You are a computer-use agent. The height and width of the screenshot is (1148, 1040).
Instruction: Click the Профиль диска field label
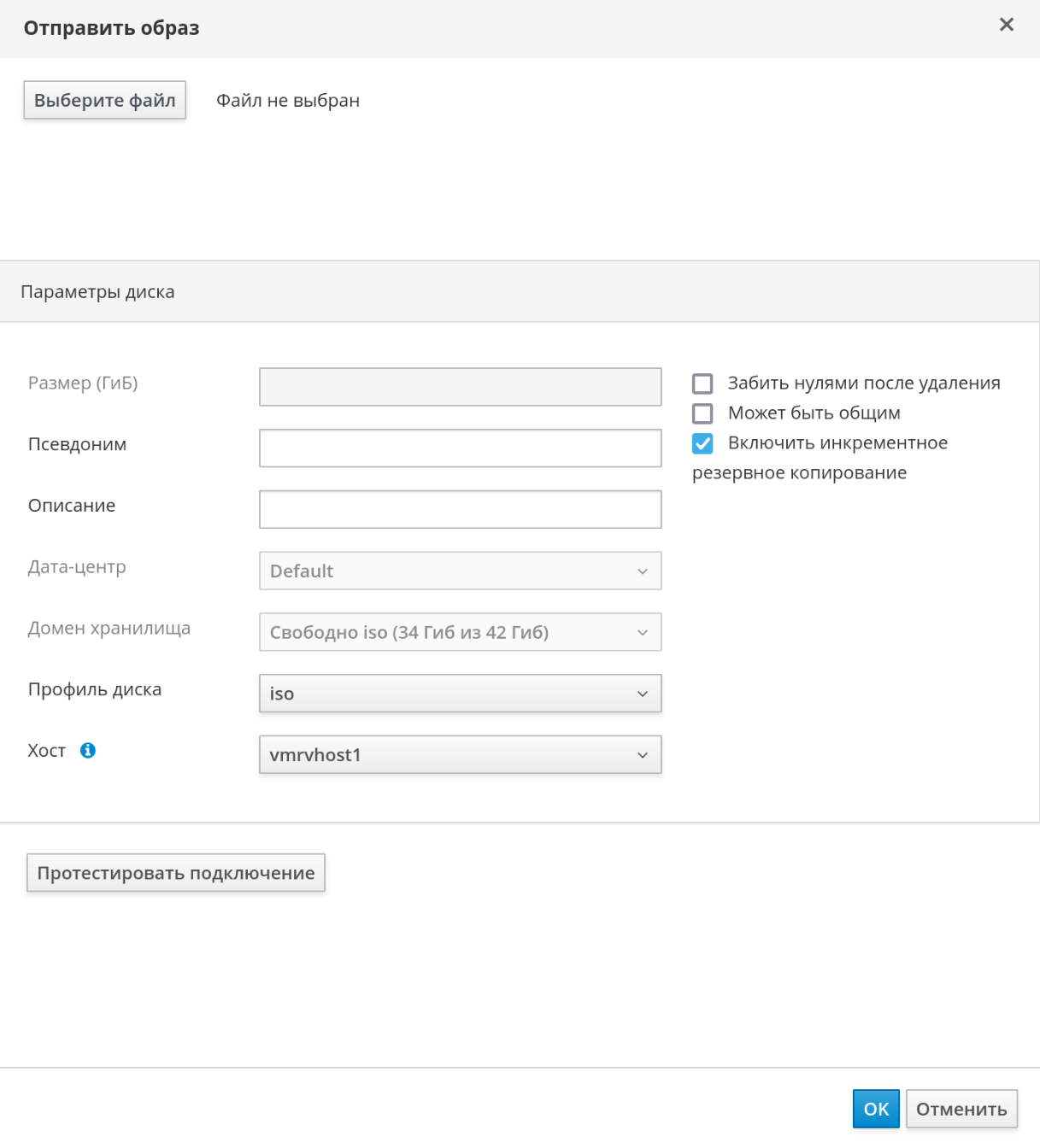(95, 690)
